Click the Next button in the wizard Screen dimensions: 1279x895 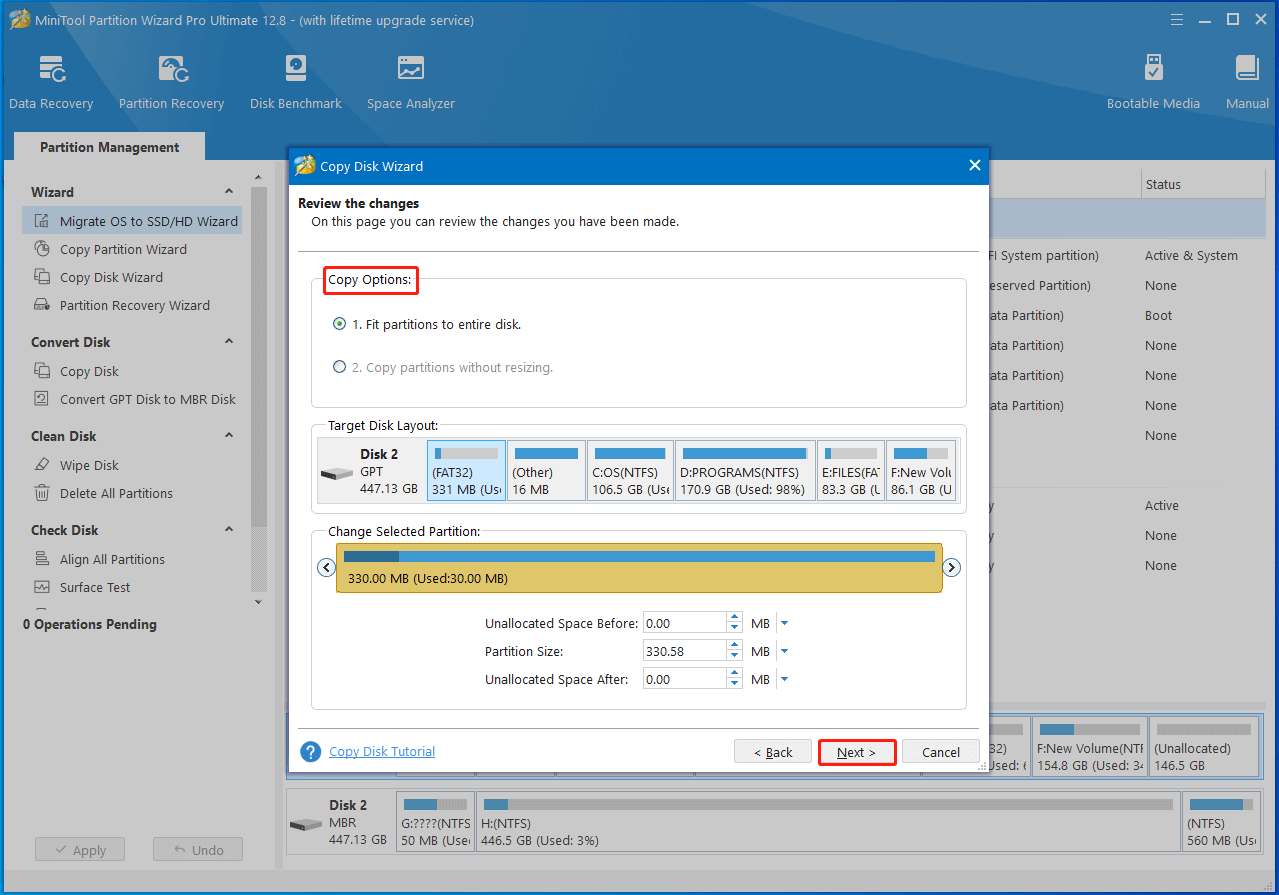856,752
